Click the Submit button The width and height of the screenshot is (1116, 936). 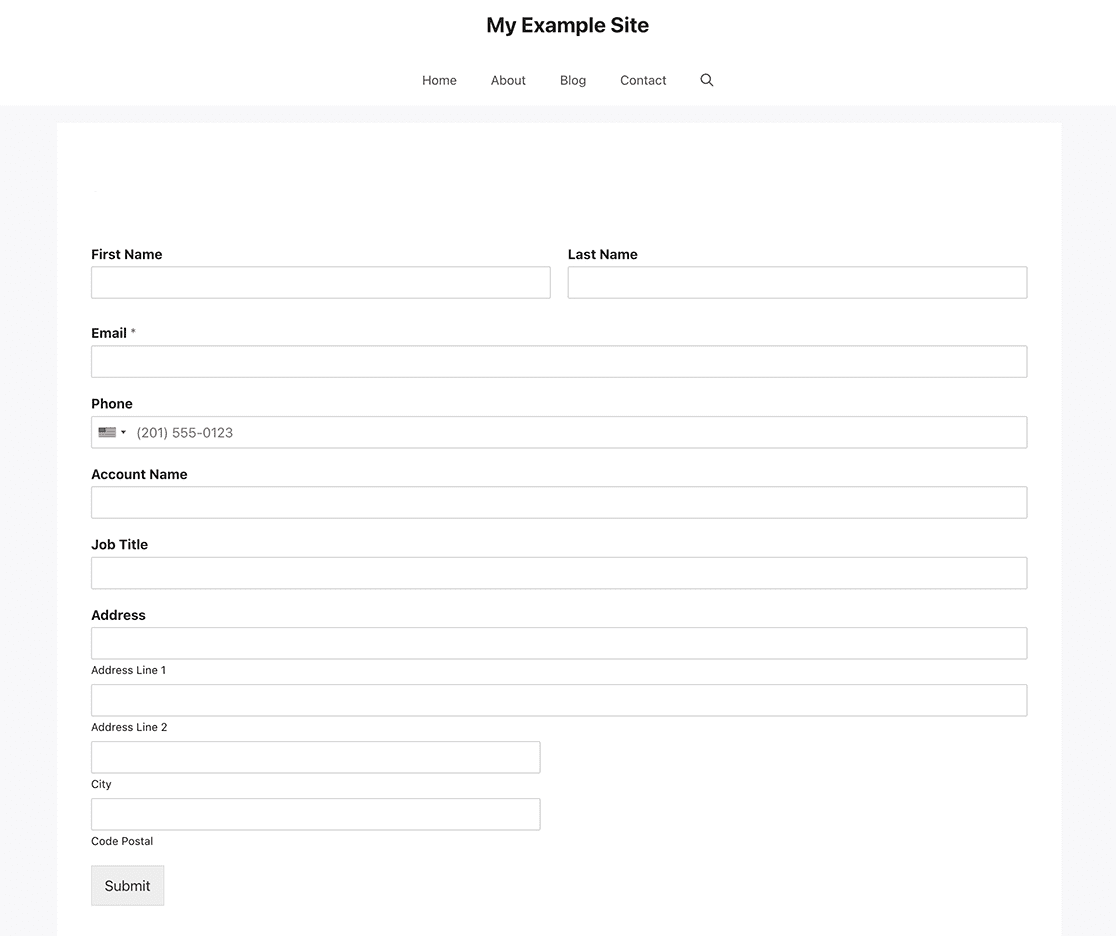click(127, 885)
